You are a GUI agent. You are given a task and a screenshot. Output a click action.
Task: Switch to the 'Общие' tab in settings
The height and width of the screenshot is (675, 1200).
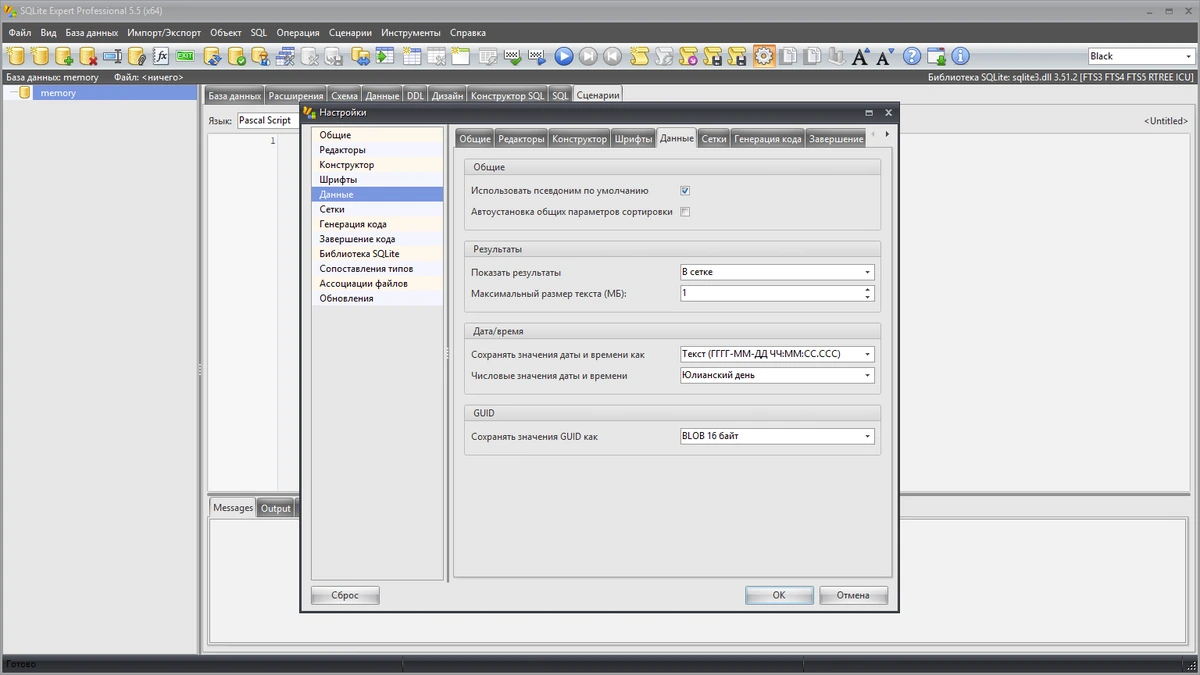pos(475,139)
